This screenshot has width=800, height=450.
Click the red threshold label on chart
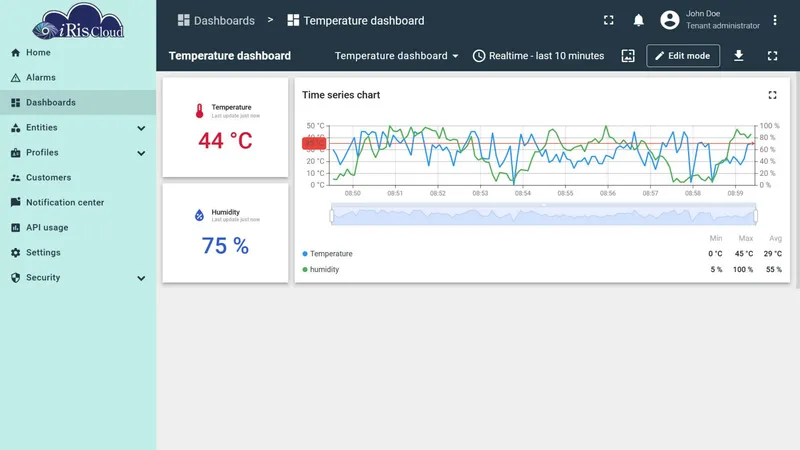(314, 143)
